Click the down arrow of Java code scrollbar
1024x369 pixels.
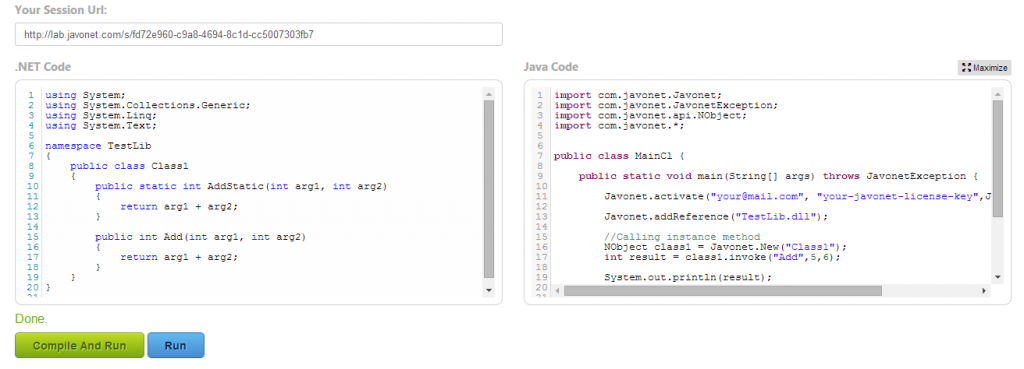click(x=997, y=278)
